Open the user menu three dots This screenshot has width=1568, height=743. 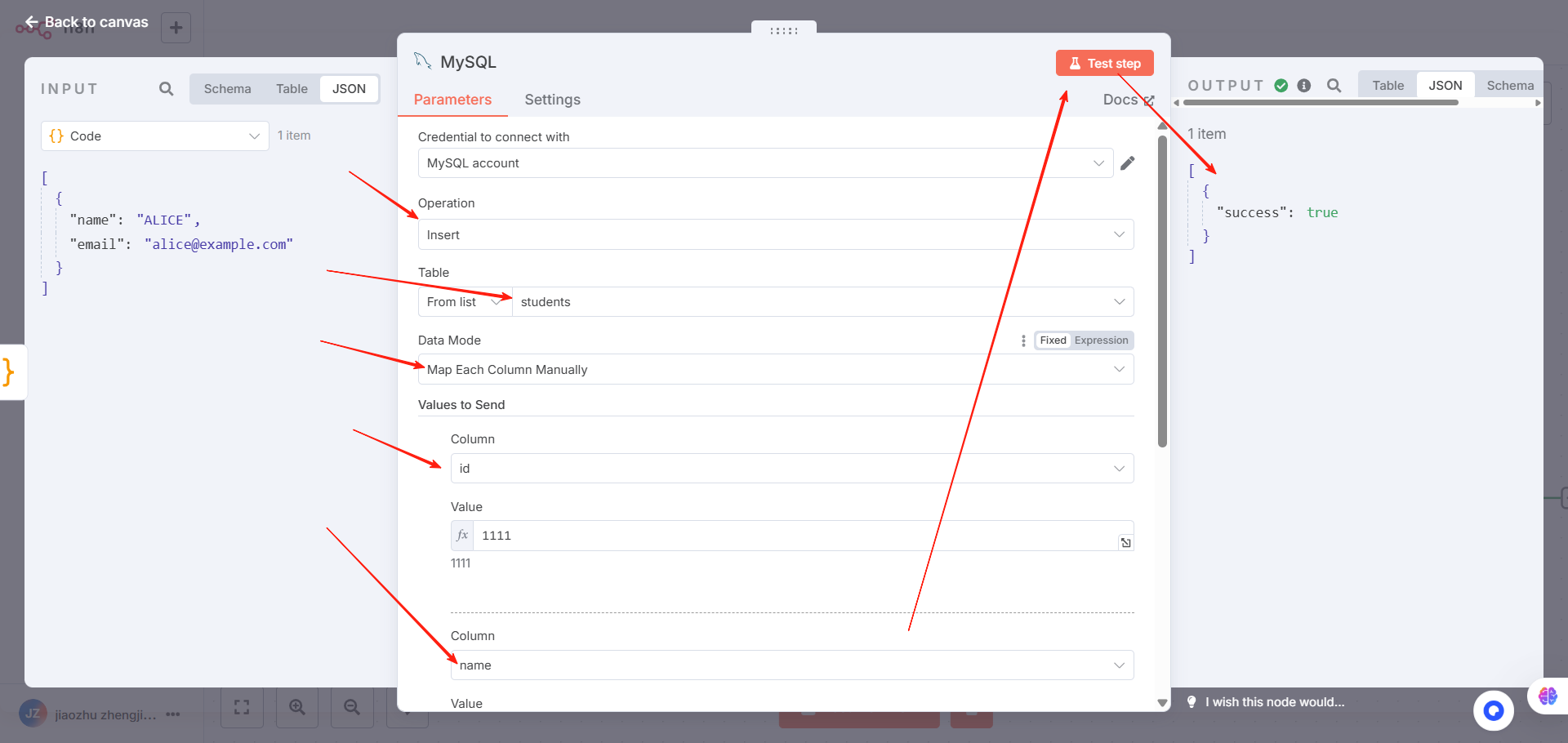[172, 714]
